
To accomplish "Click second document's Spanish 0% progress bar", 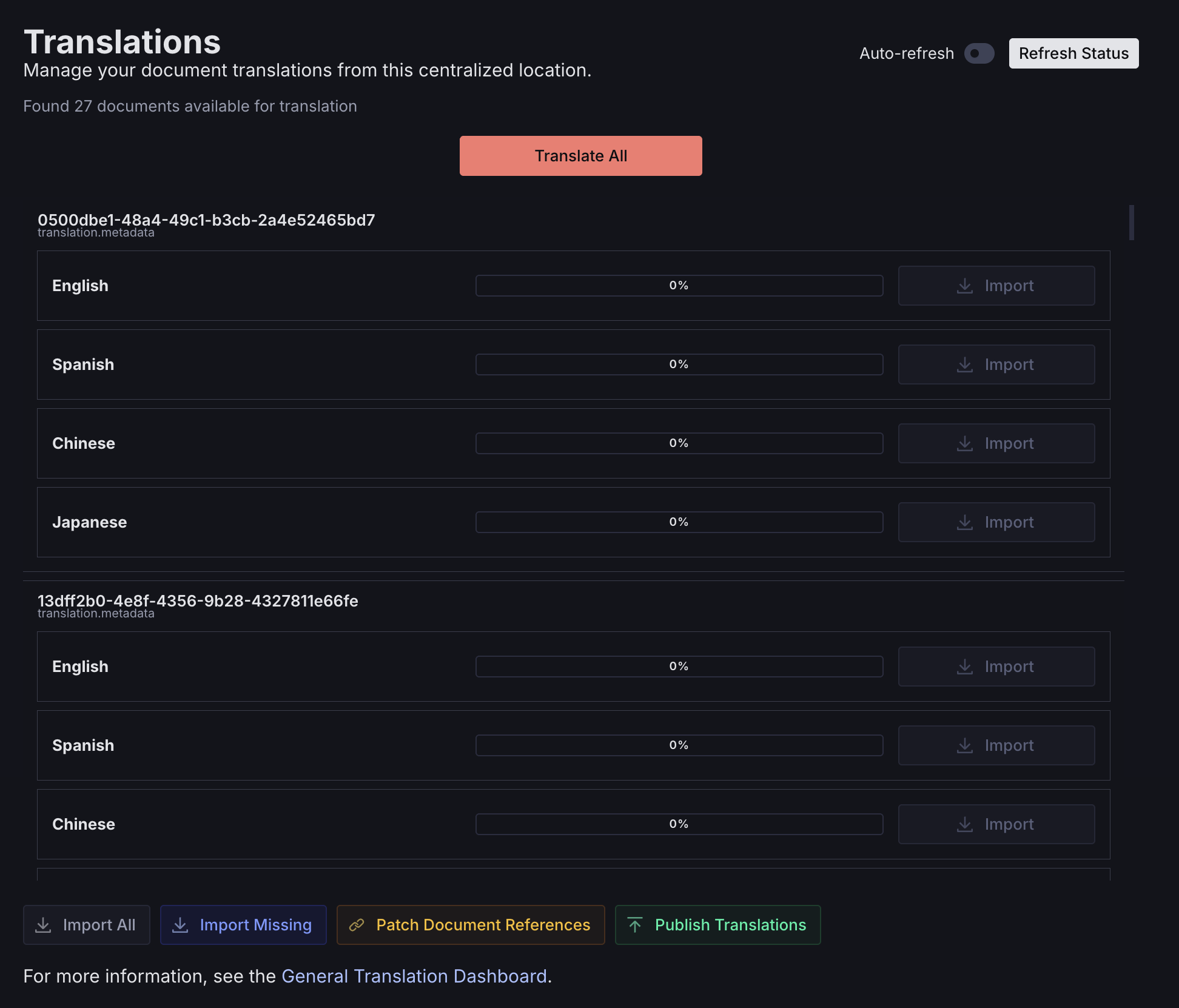I will pos(679,745).
